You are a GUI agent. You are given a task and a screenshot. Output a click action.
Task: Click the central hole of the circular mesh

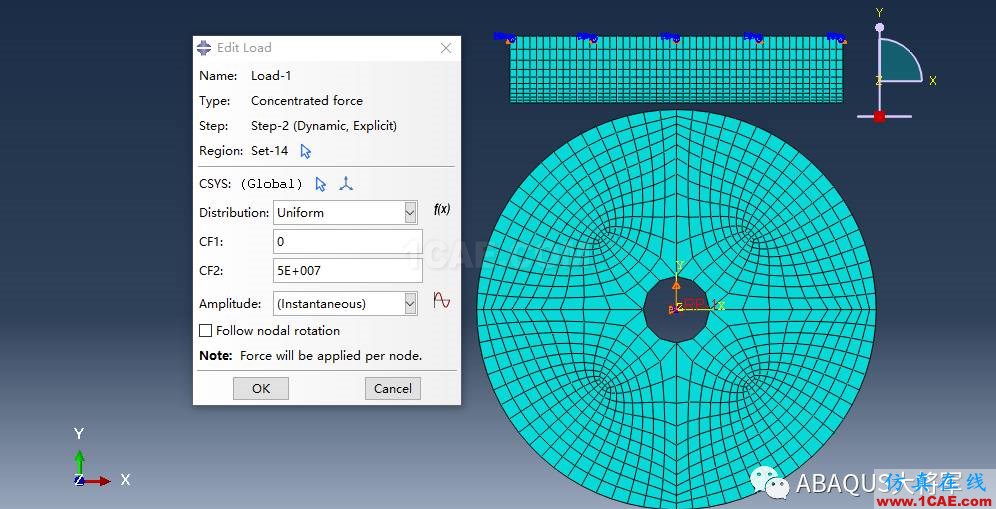click(x=676, y=309)
